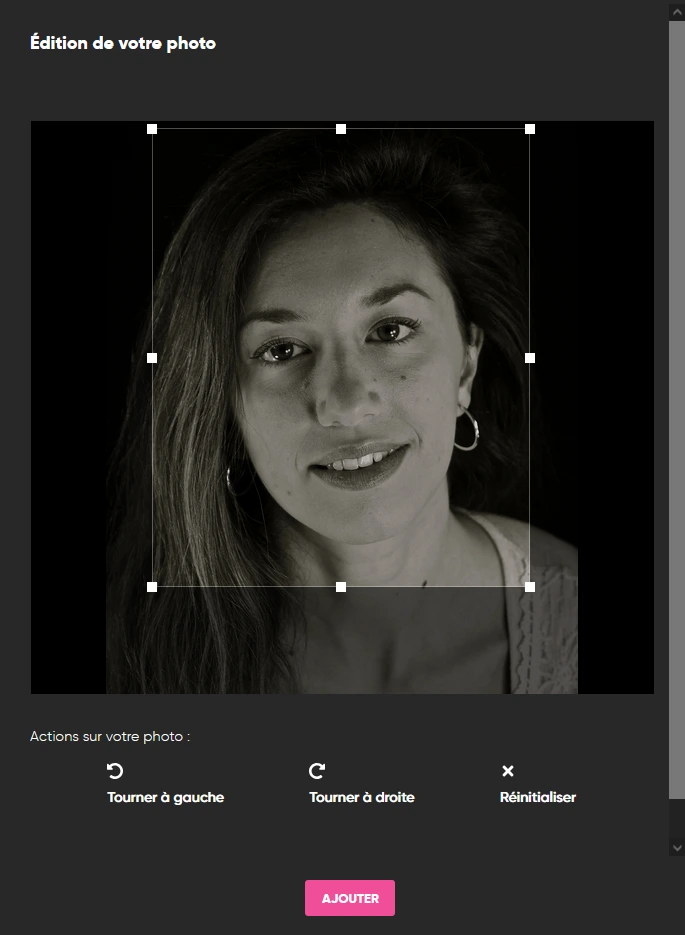Click the bottom-left crop handle
This screenshot has width=685, height=935.
[x=152, y=587]
